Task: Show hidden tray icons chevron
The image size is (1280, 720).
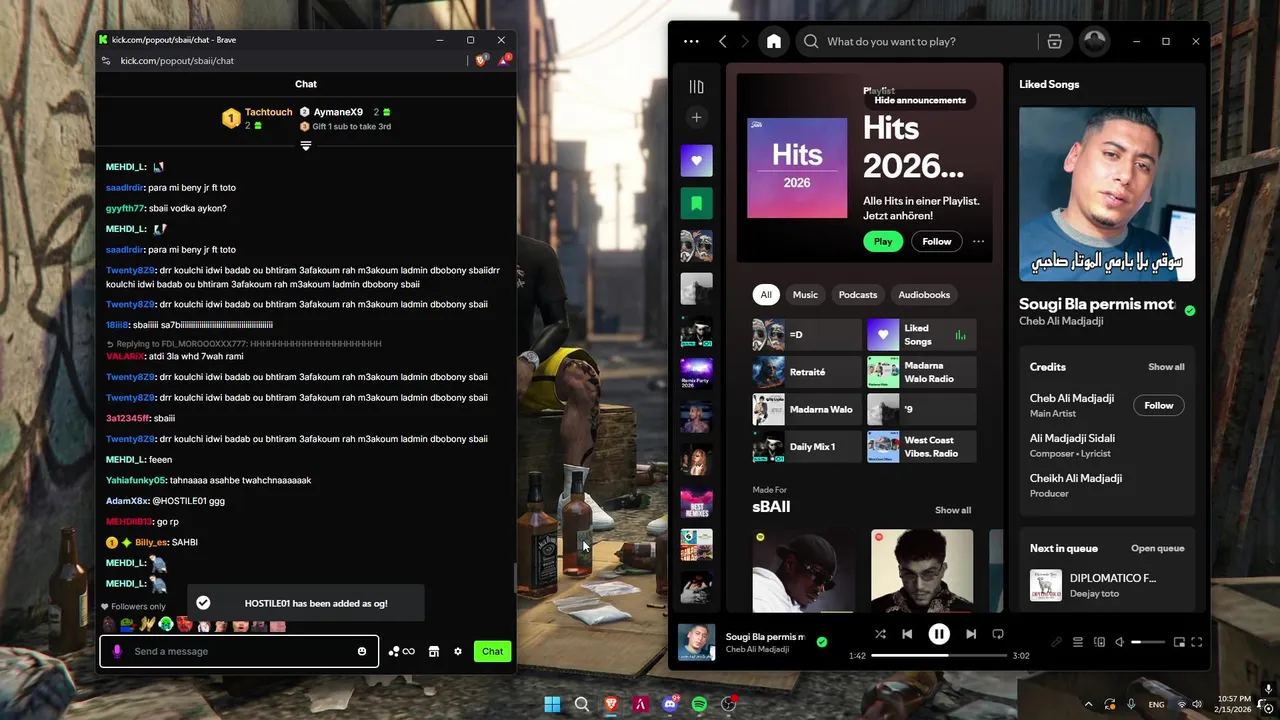Action: click(1089, 704)
